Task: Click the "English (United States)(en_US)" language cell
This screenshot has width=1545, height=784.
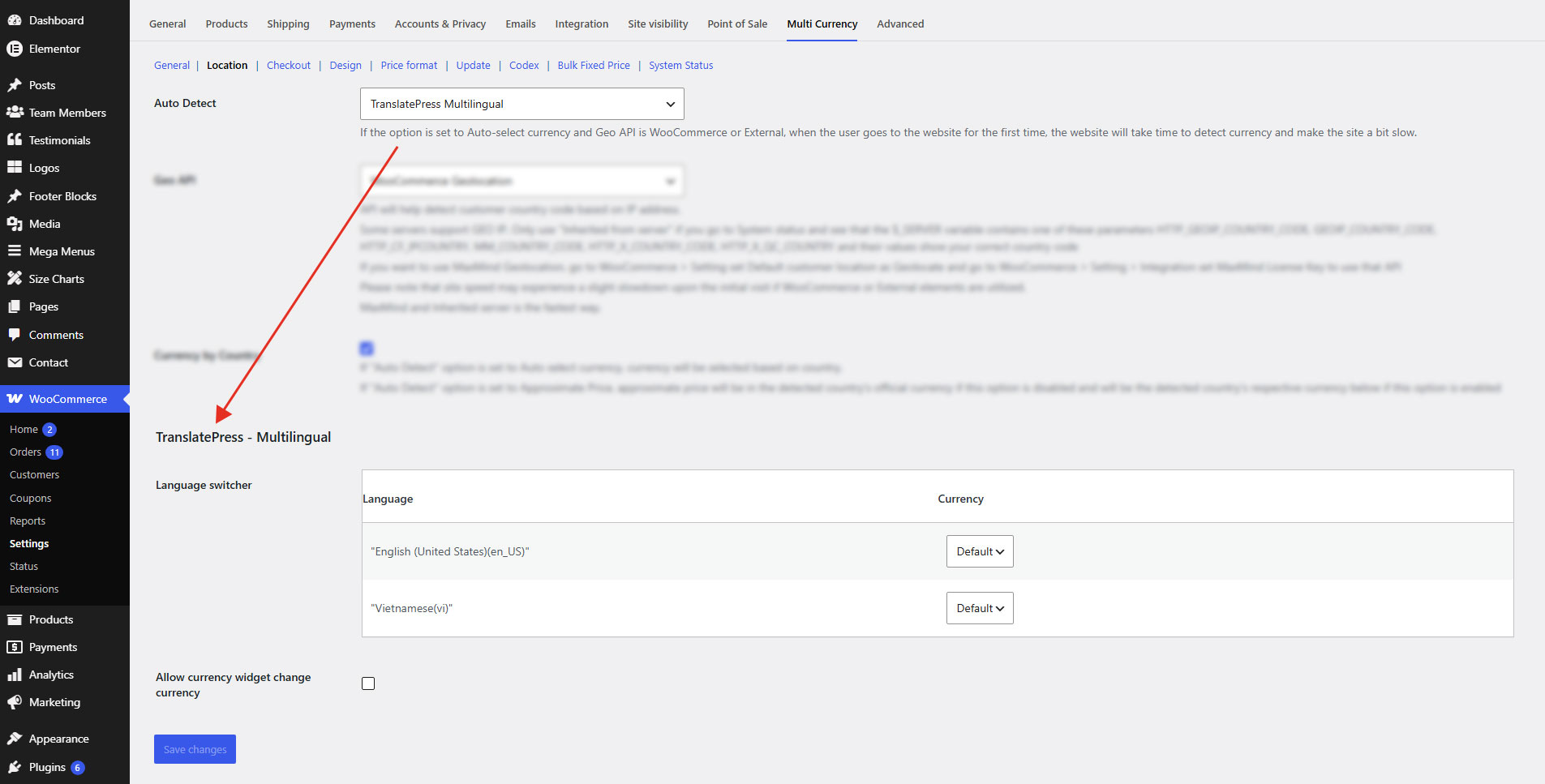Action: pyautogui.click(x=450, y=551)
